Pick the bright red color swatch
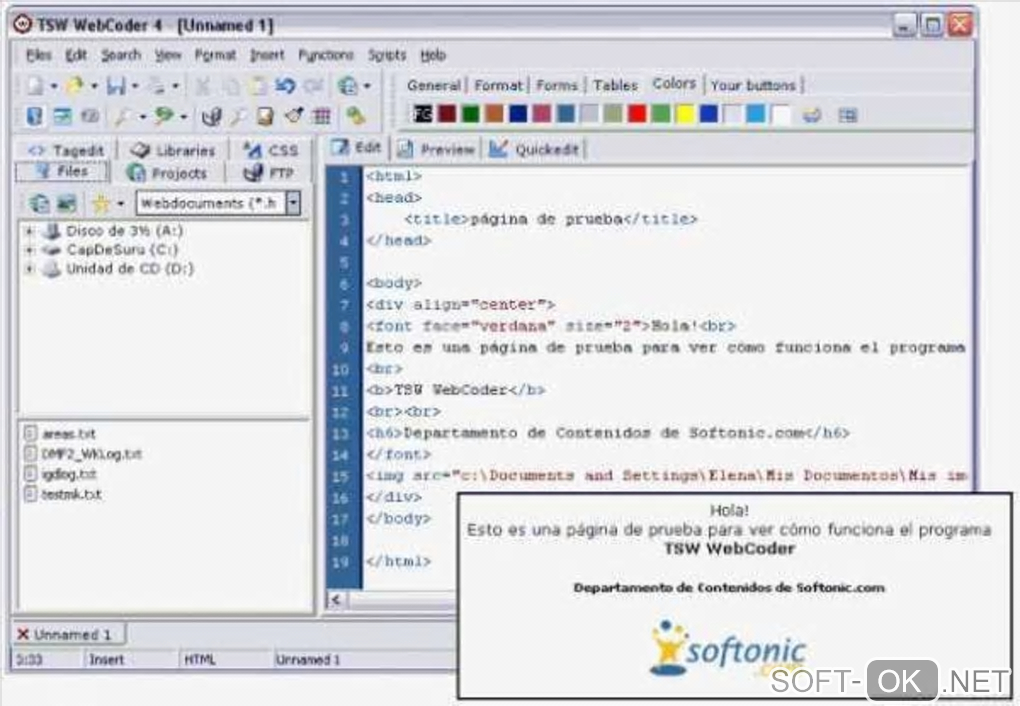 click(638, 115)
